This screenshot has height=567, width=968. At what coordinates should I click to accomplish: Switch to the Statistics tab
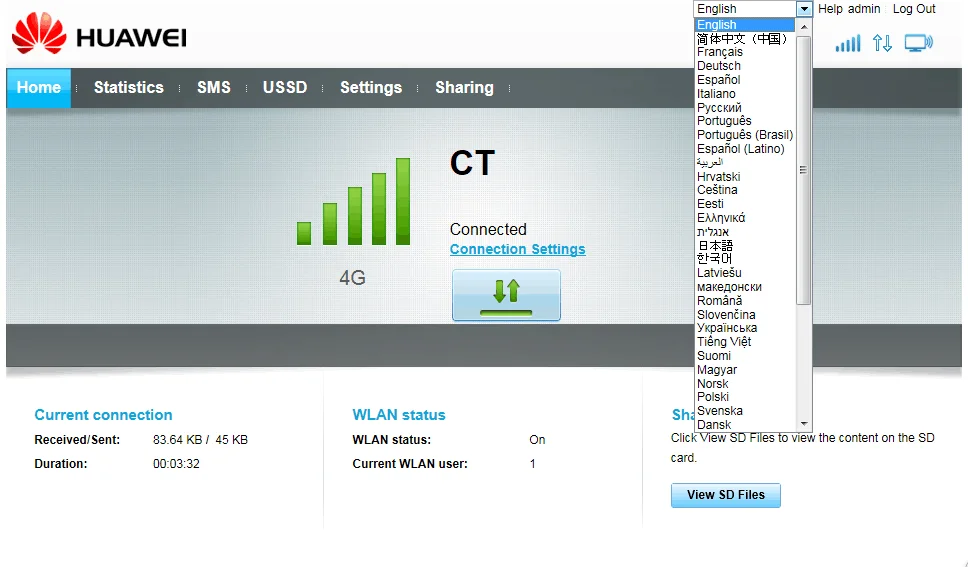click(128, 88)
